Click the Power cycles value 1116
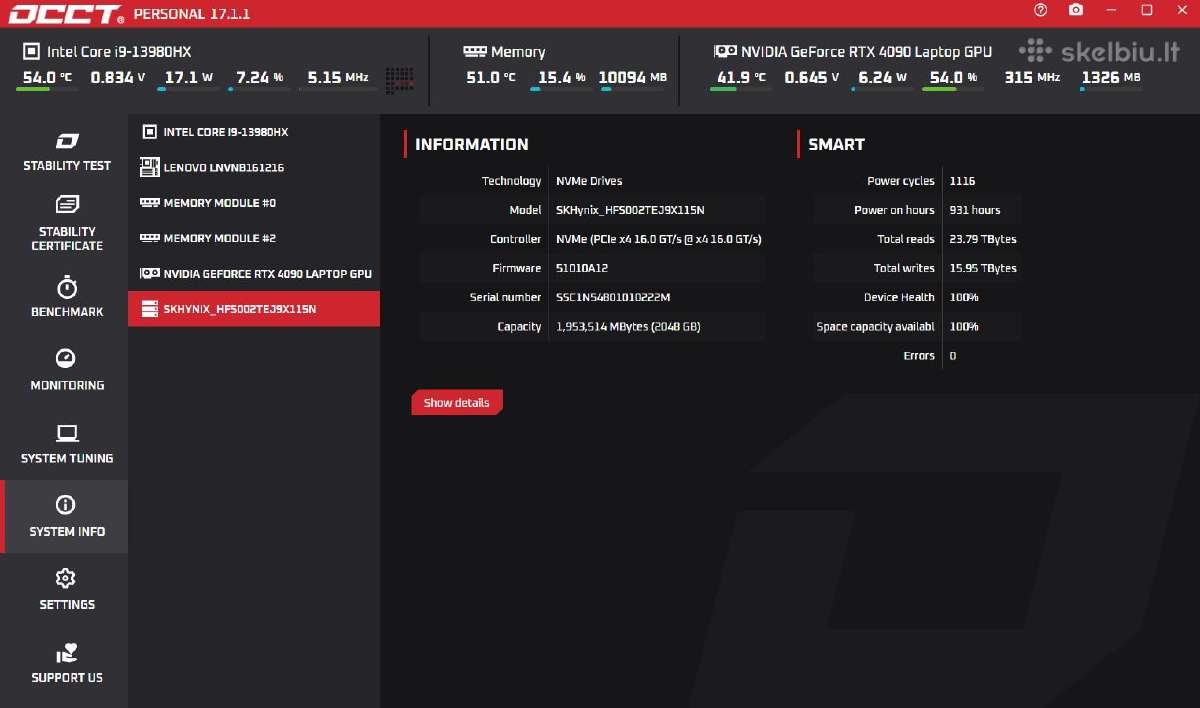The height and width of the screenshot is (708, 1200). click(962, 181)
